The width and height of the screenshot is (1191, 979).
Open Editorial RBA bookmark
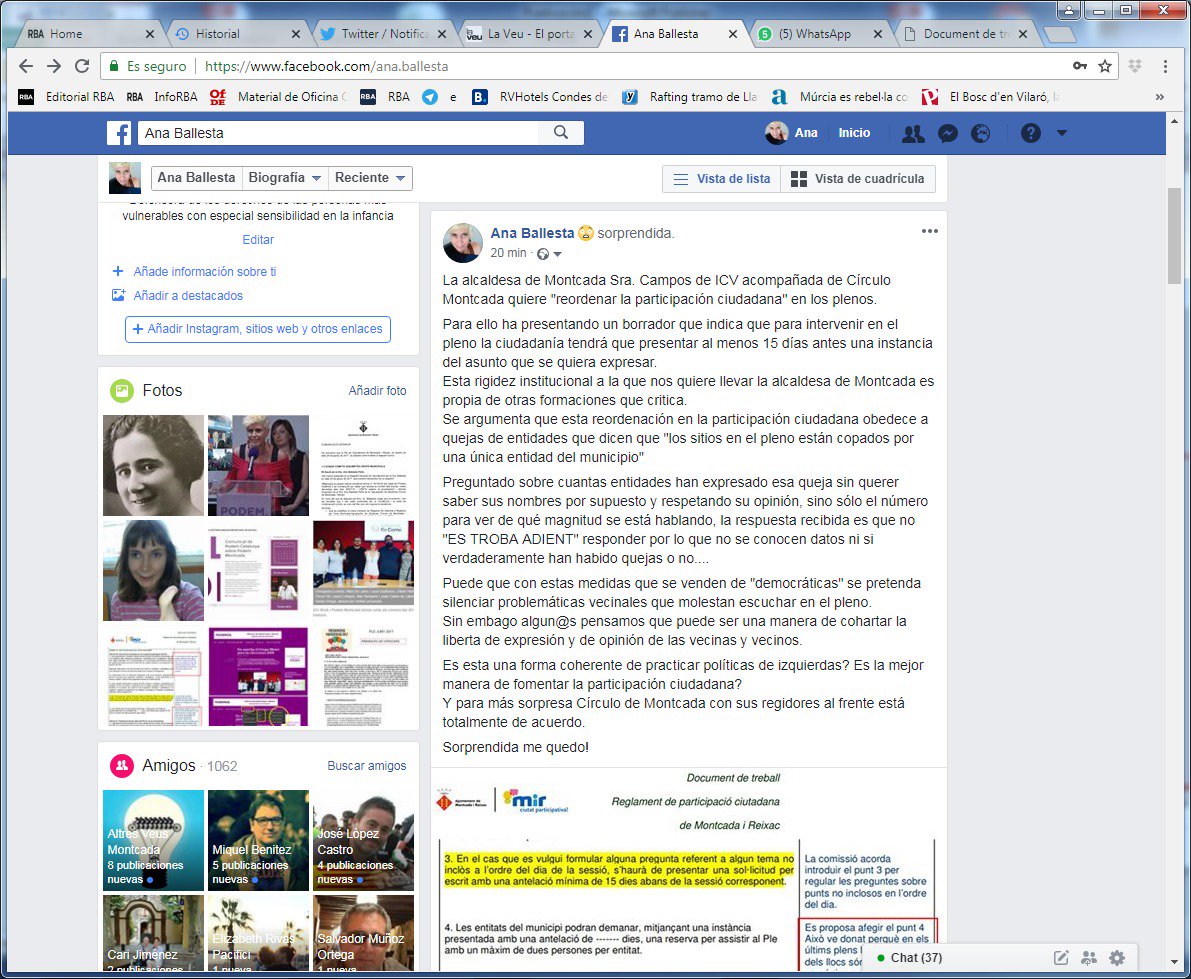pos(67,96)
